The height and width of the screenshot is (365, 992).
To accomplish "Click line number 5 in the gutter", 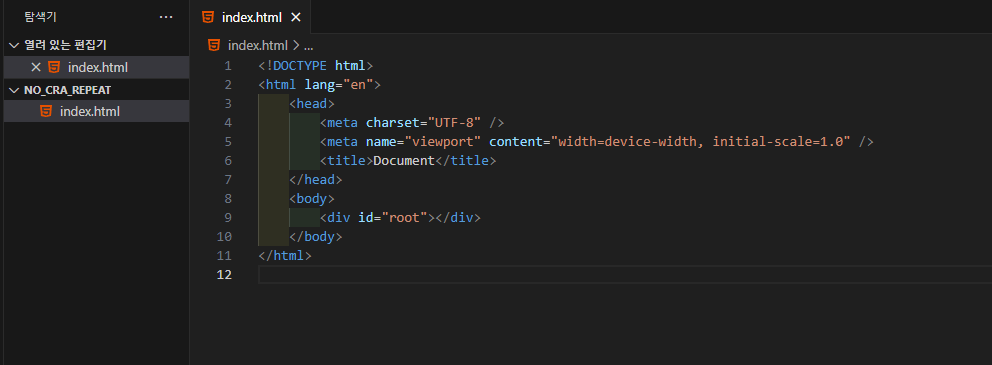I will [x=228, y=142].
